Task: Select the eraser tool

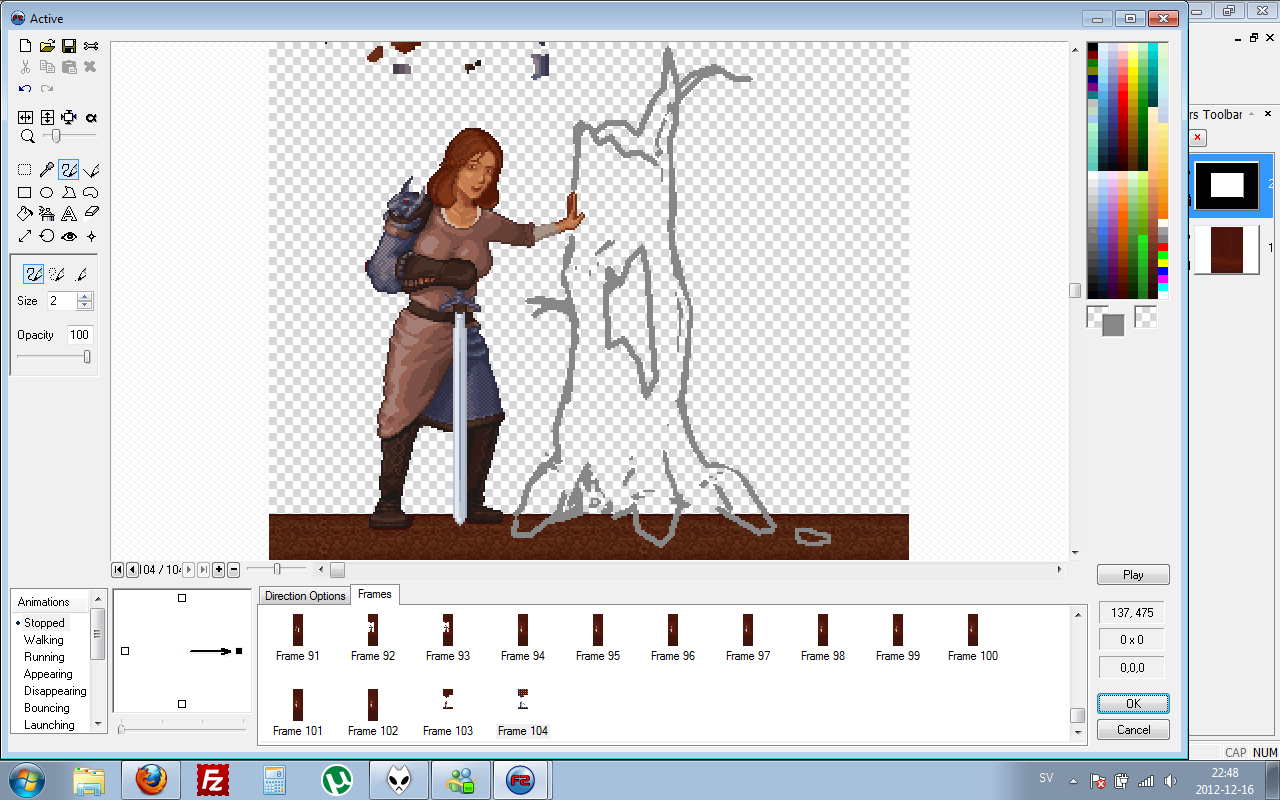Action: 91,213
